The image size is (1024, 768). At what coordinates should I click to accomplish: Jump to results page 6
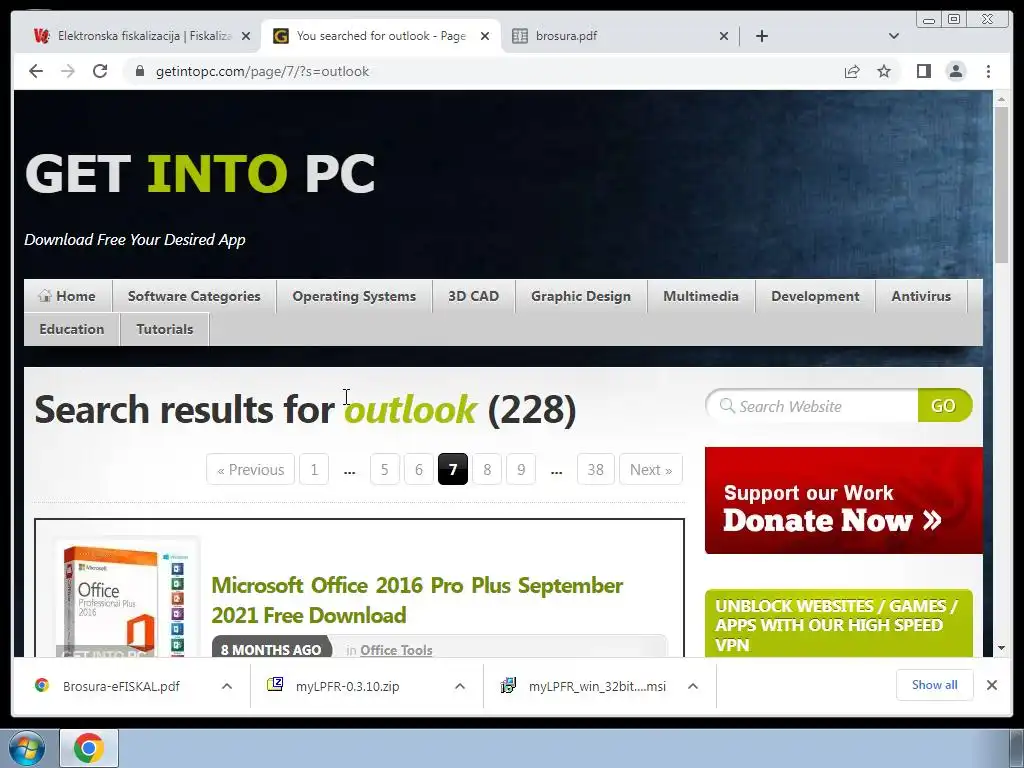tap(419, 469)
